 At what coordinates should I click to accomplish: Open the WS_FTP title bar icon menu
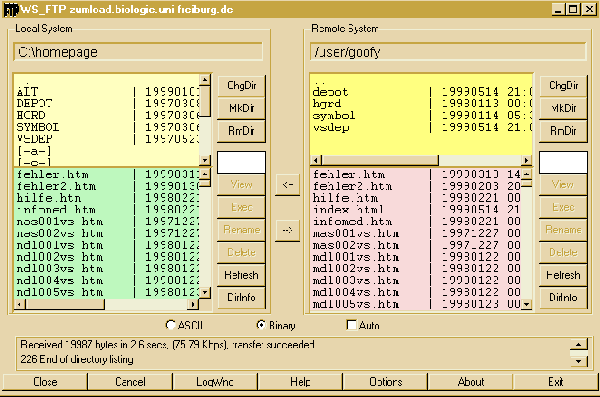point(10,10)
